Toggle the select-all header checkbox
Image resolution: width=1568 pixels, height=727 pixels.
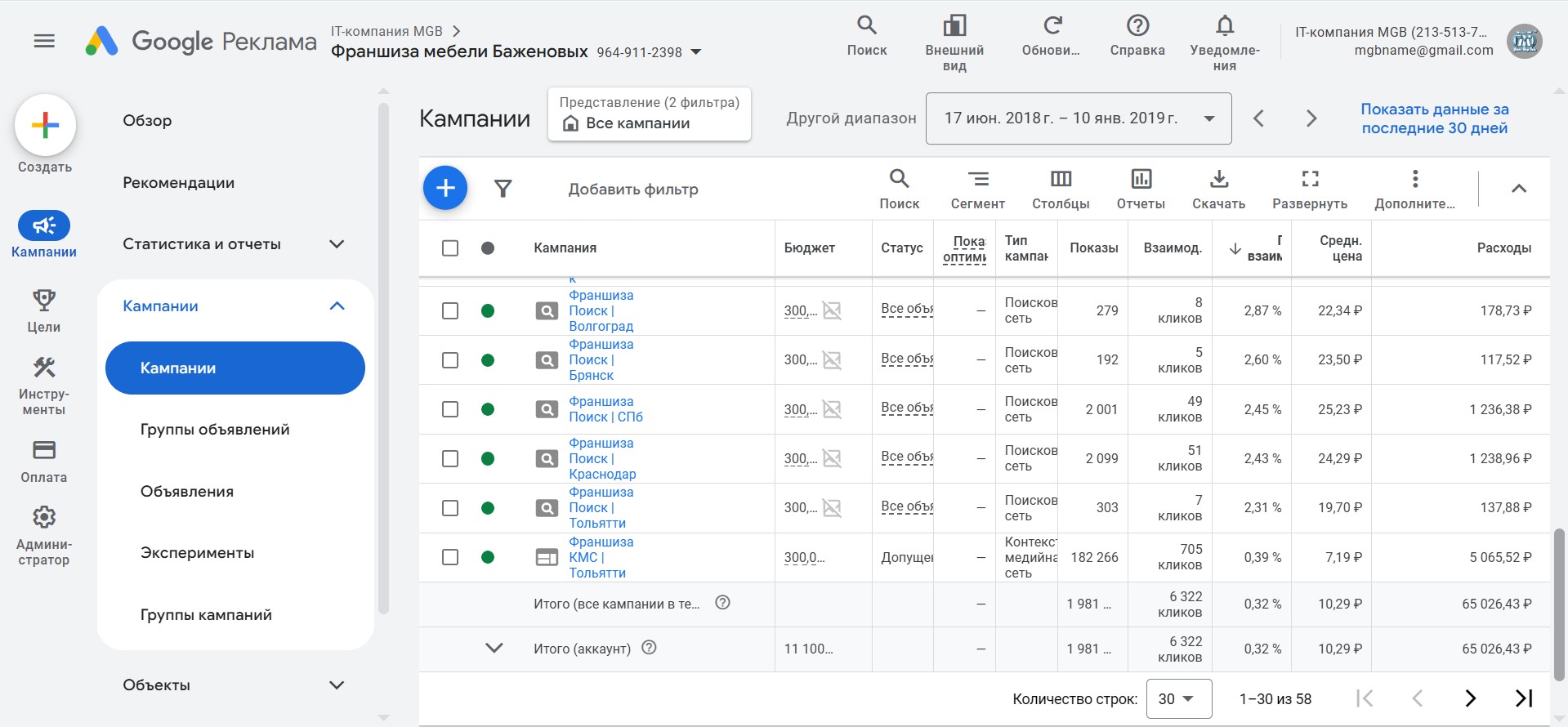pos(450,248)
